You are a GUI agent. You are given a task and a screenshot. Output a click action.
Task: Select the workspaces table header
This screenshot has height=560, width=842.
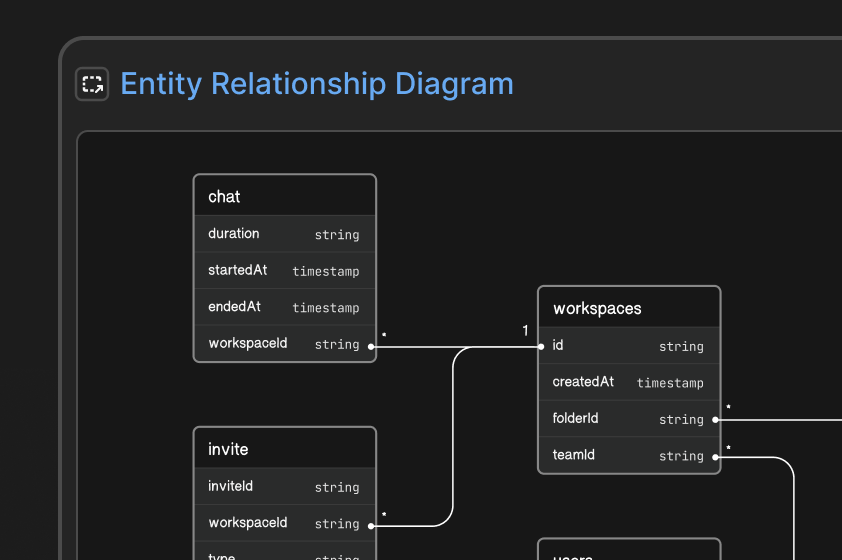(629, 308)
